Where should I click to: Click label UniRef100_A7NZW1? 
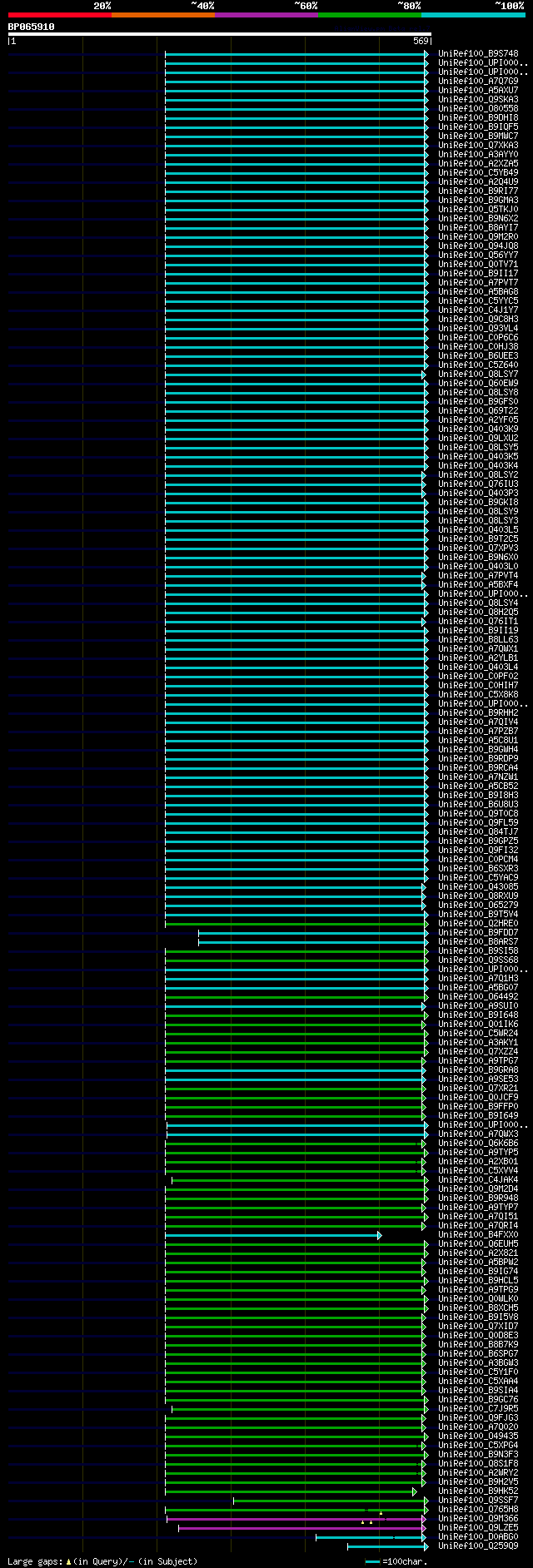(x=478, y=777)
